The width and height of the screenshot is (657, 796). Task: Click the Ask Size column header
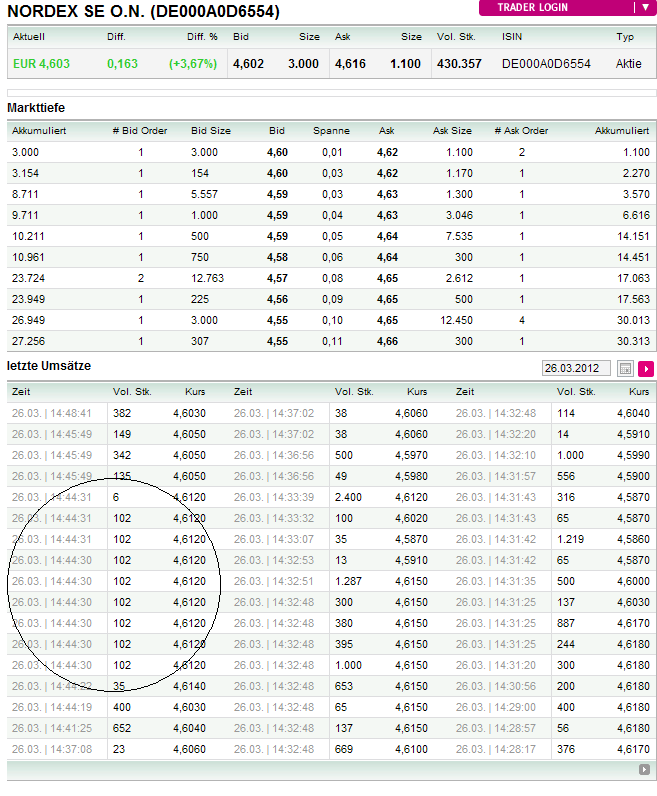pyautogui.click(x=452, y=131)
